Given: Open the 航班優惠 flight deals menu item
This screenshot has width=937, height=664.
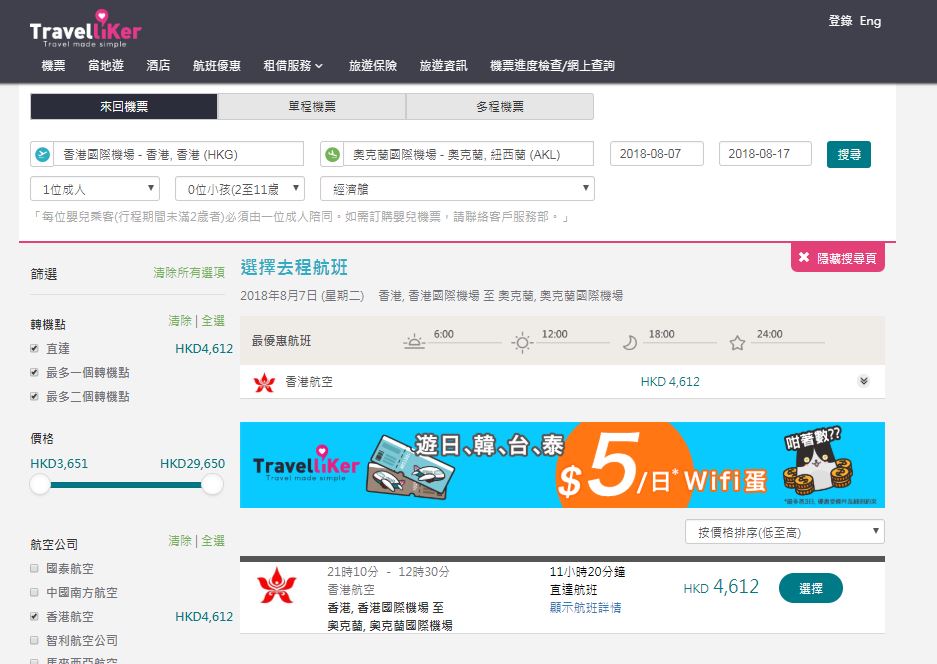Looking at the screenshot, I should [x=217, y=66].
